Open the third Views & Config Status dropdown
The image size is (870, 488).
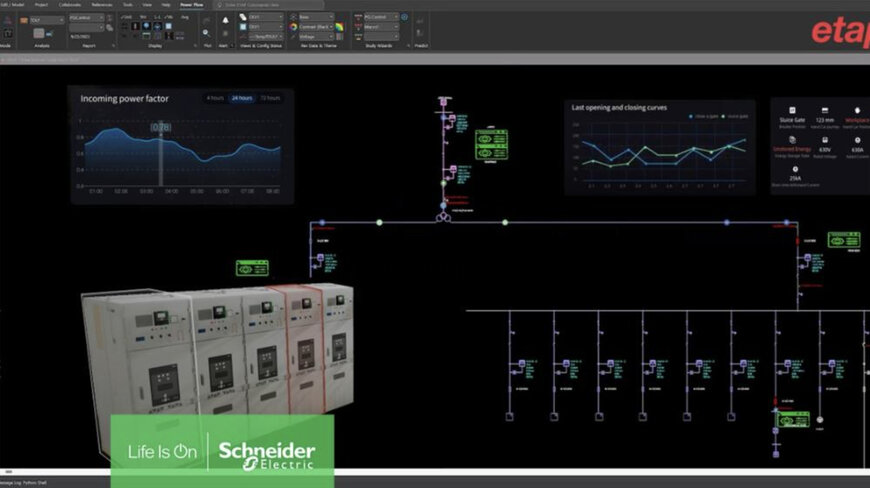(x=266, y=36)
